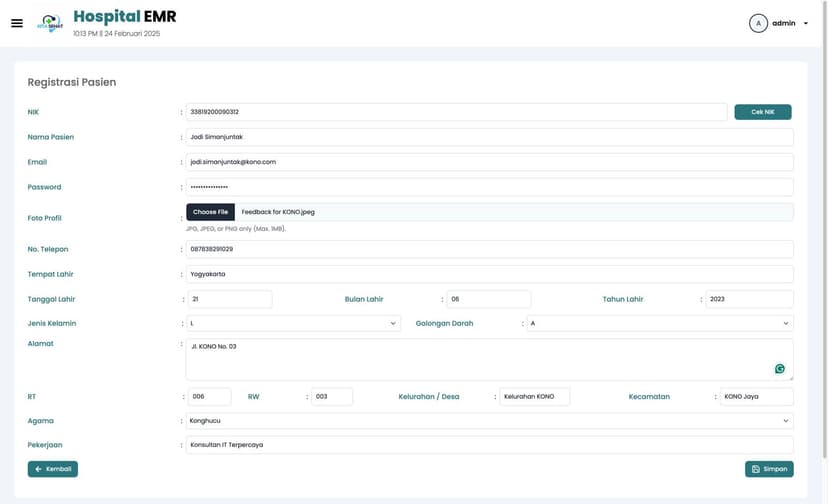Click the green chat icon in Alamat field

click(779, 369)
